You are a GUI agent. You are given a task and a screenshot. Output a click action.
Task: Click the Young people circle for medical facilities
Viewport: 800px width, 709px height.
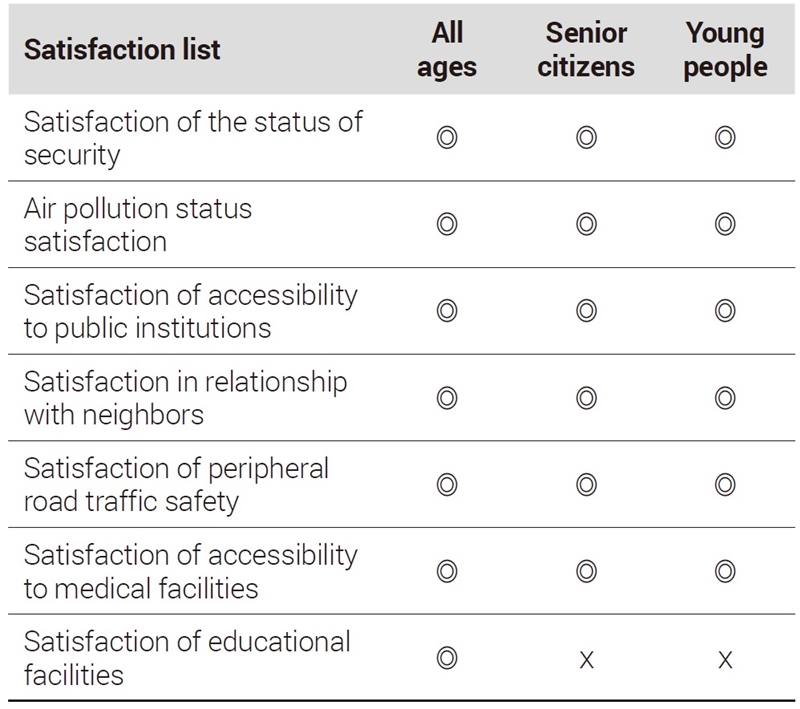(x=725, y=571)
